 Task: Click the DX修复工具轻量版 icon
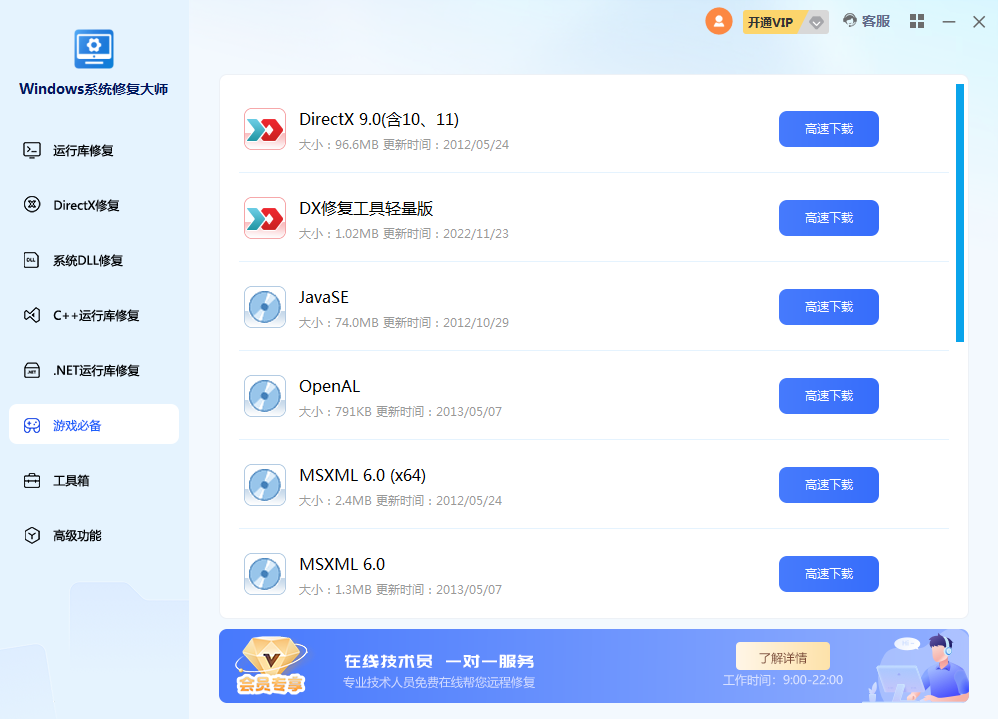265,218
